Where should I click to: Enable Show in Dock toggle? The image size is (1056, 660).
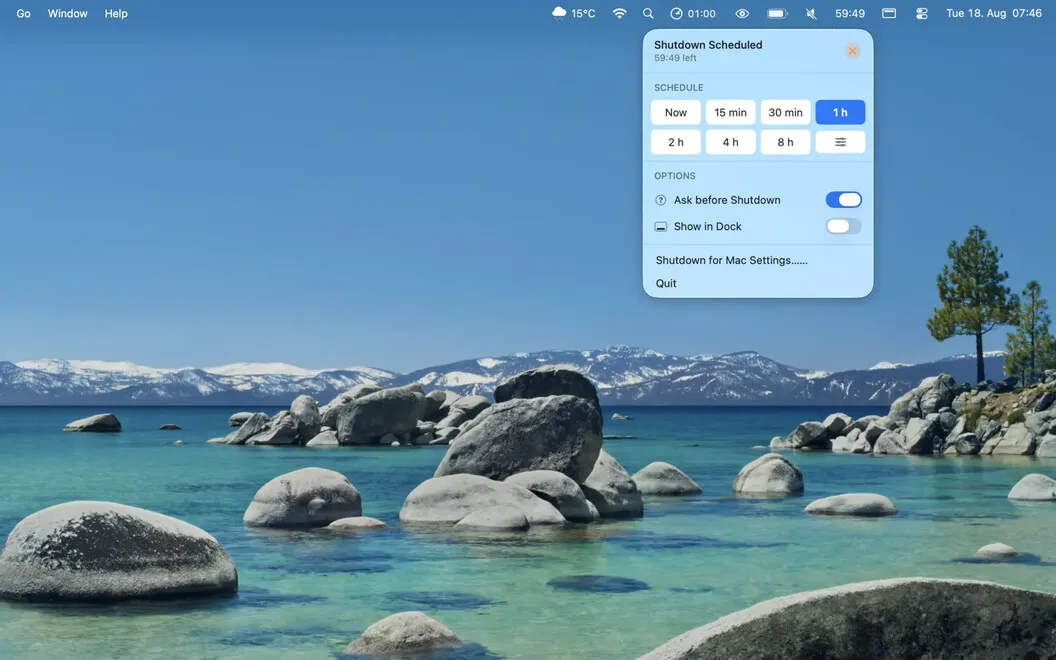click(x=844, y=226)
